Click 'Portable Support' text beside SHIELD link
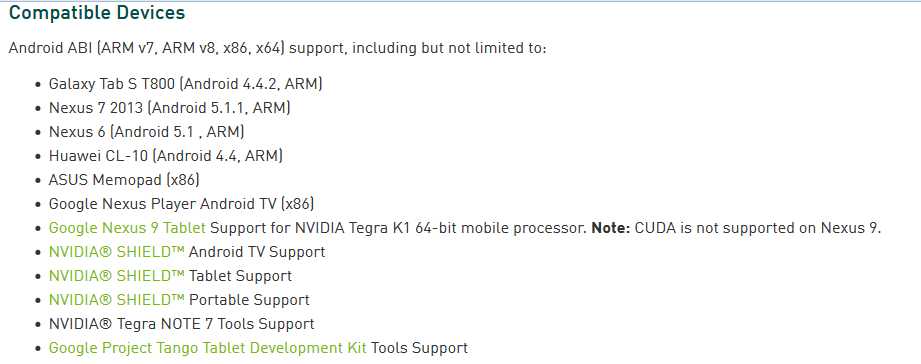 click(249, 300)
